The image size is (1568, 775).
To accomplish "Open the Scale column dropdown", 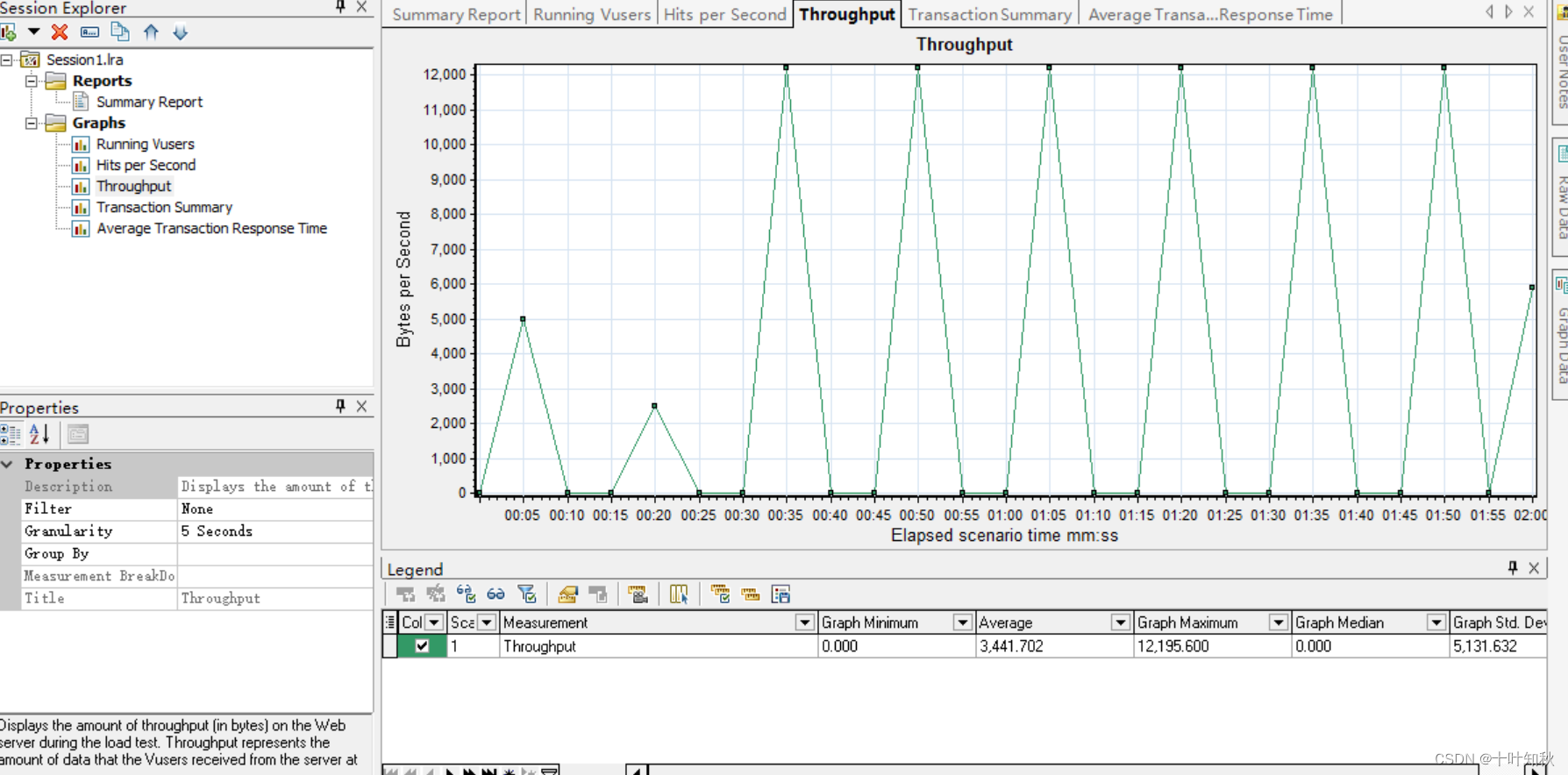I will (487, 622).
